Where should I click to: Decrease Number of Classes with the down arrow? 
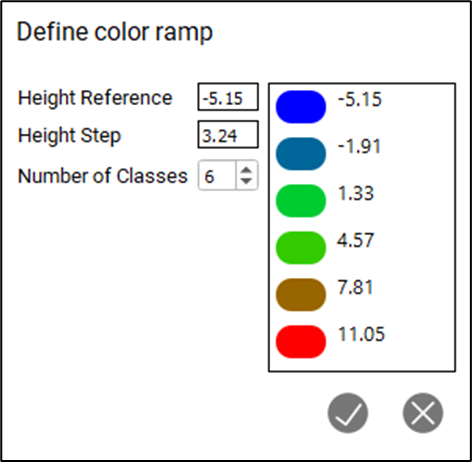(x=246, y=181)
